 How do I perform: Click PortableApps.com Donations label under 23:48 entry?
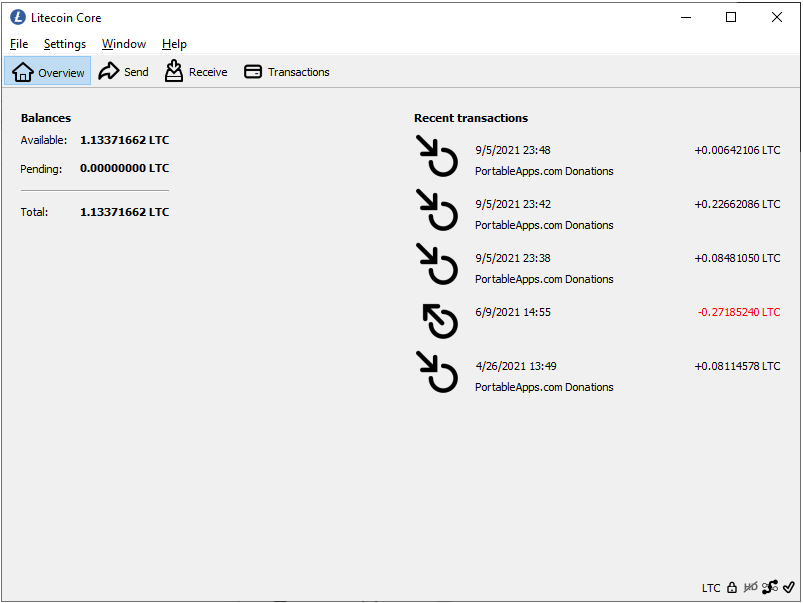click(x=544, y=171)
